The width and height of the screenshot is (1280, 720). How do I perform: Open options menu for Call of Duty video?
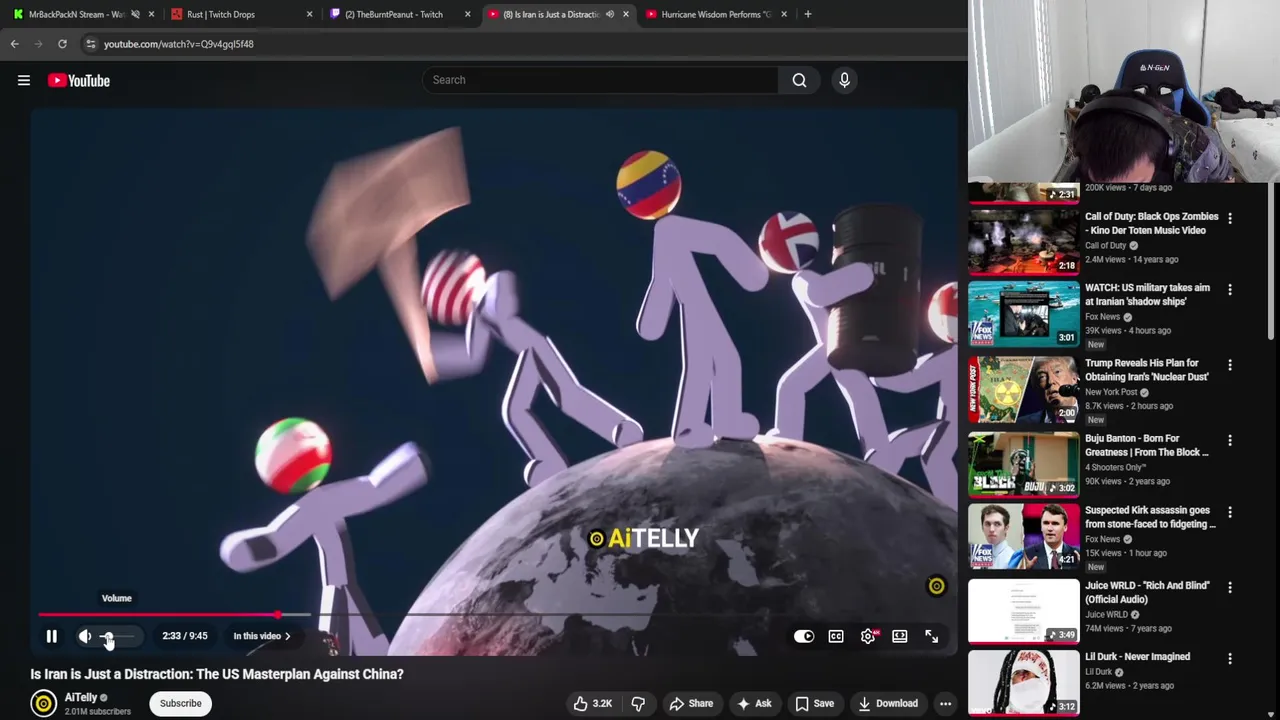pos(1230,218)
